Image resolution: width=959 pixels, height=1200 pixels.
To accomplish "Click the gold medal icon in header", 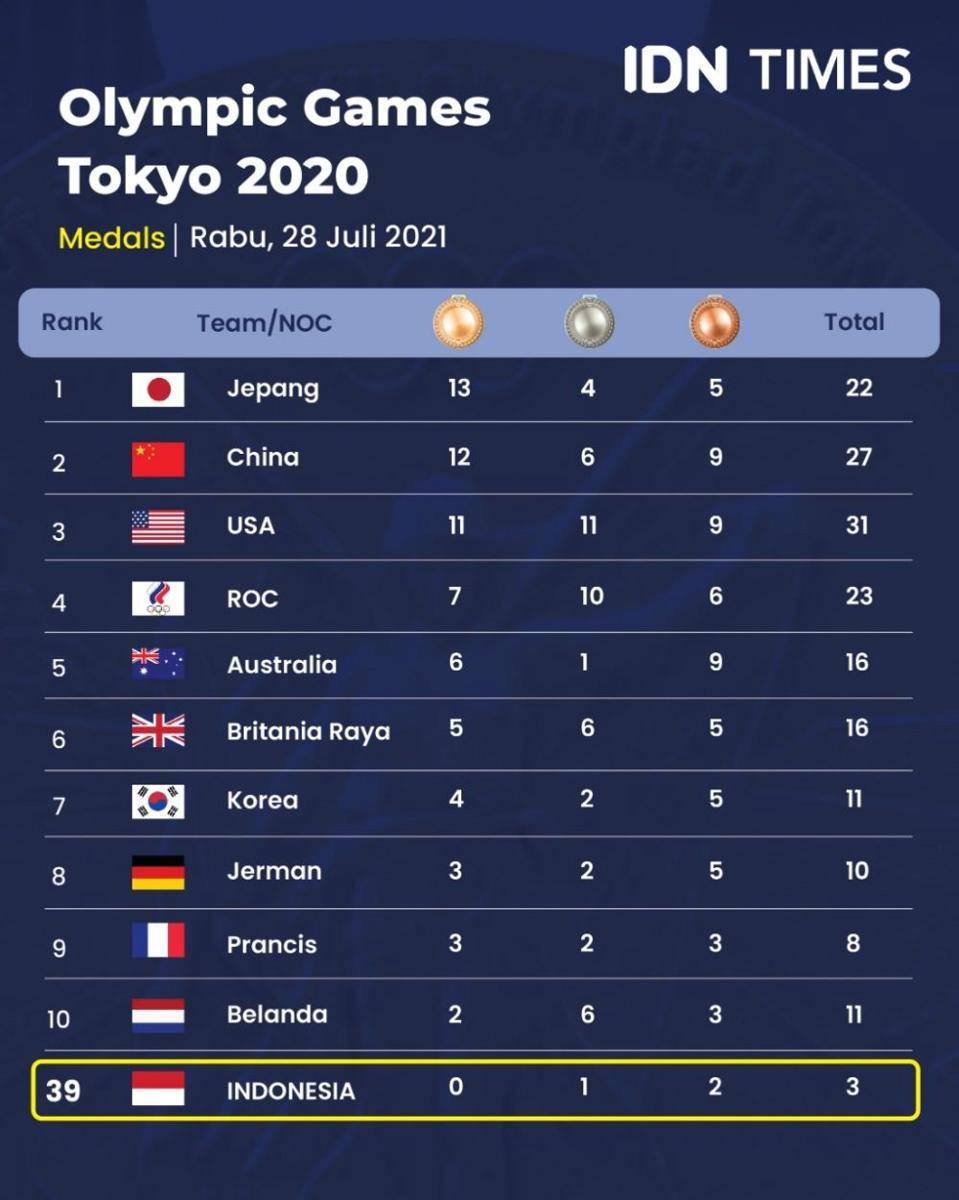I will [x=458, y=322].
